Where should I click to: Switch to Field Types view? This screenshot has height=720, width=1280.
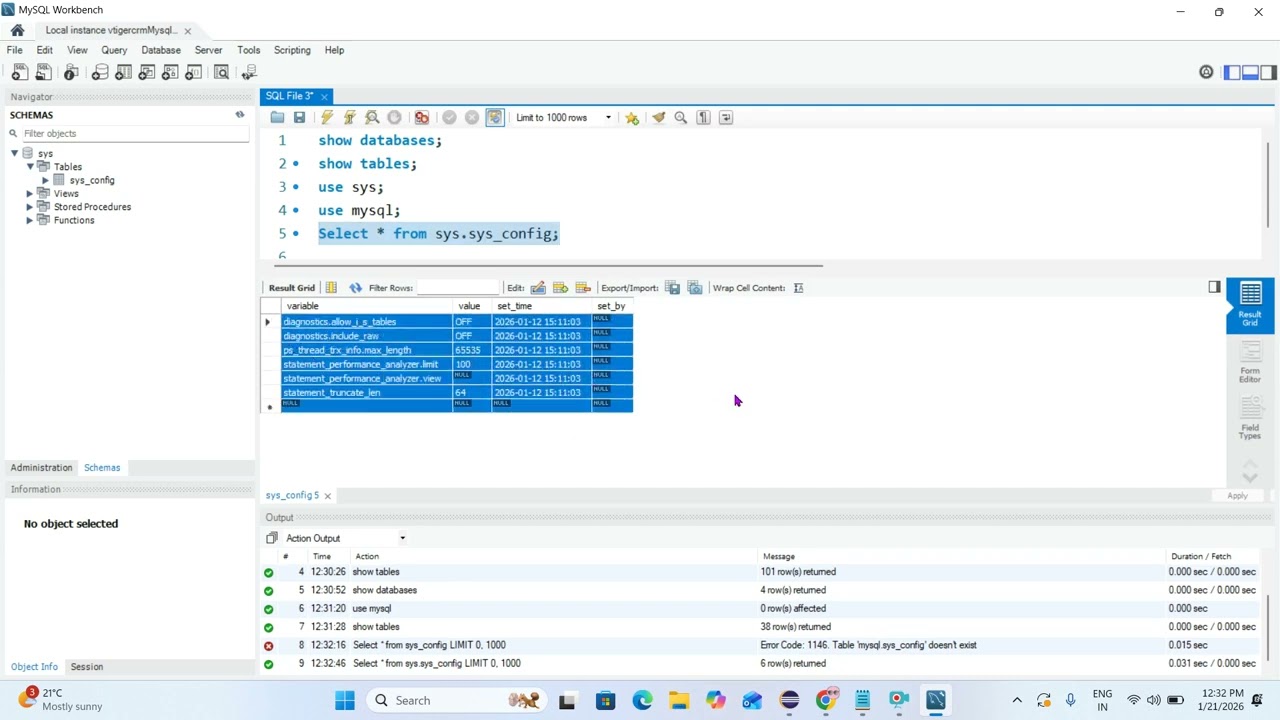tap(1250, 417)
